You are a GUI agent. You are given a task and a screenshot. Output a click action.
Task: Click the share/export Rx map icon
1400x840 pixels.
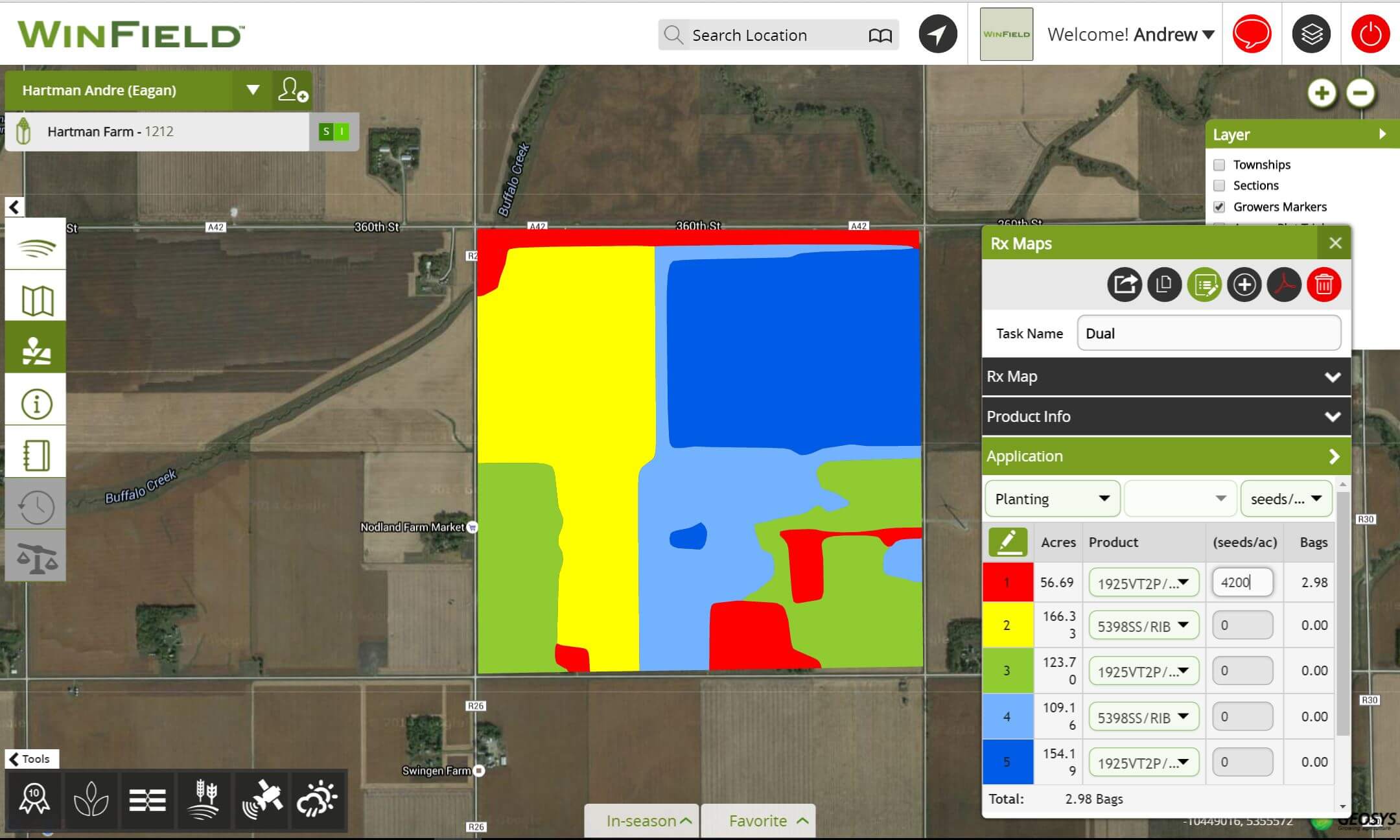point(1124,285)
